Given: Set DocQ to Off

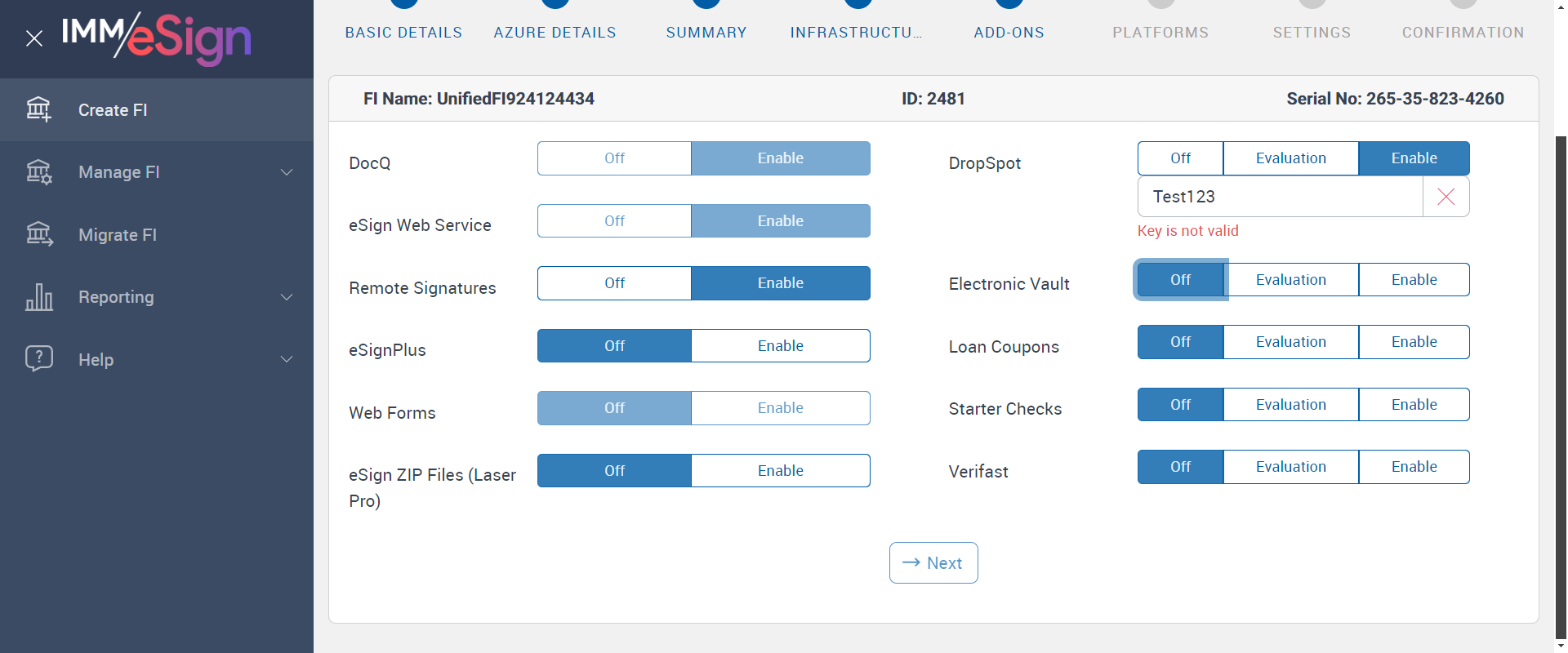Looking at the screenshot, I should point(614,158).
